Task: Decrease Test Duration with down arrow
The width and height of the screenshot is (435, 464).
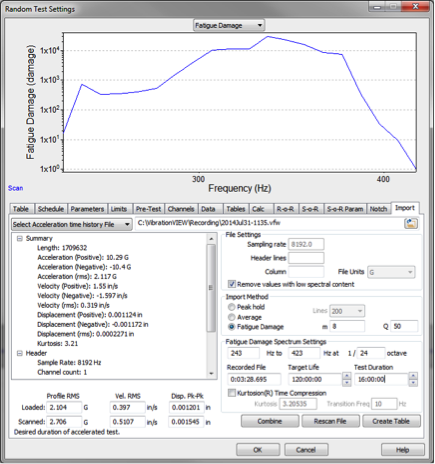Action: pyautogui.click(x=413, y=383)
